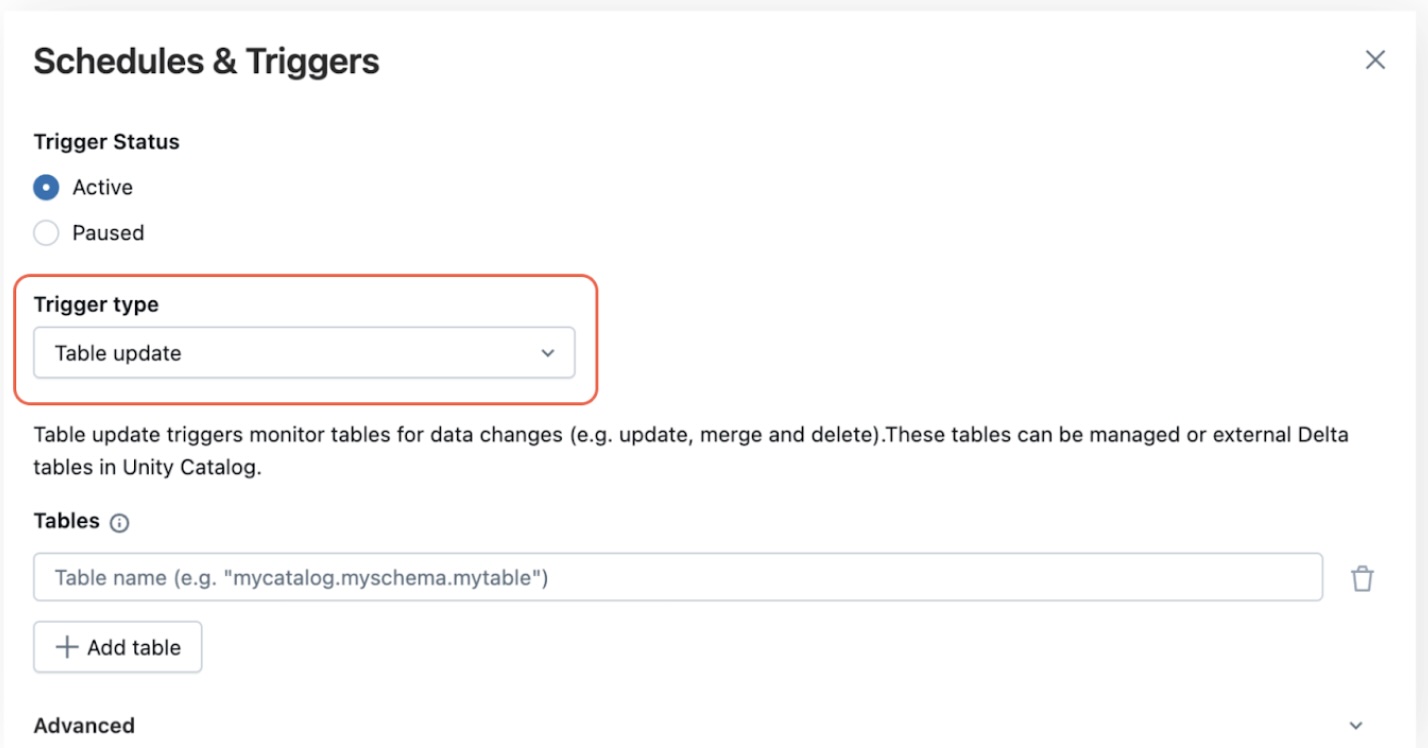Viewport: 1428px width, 748px height.
Task: Open the Trigger type combo box
Action: click(304, 353)
